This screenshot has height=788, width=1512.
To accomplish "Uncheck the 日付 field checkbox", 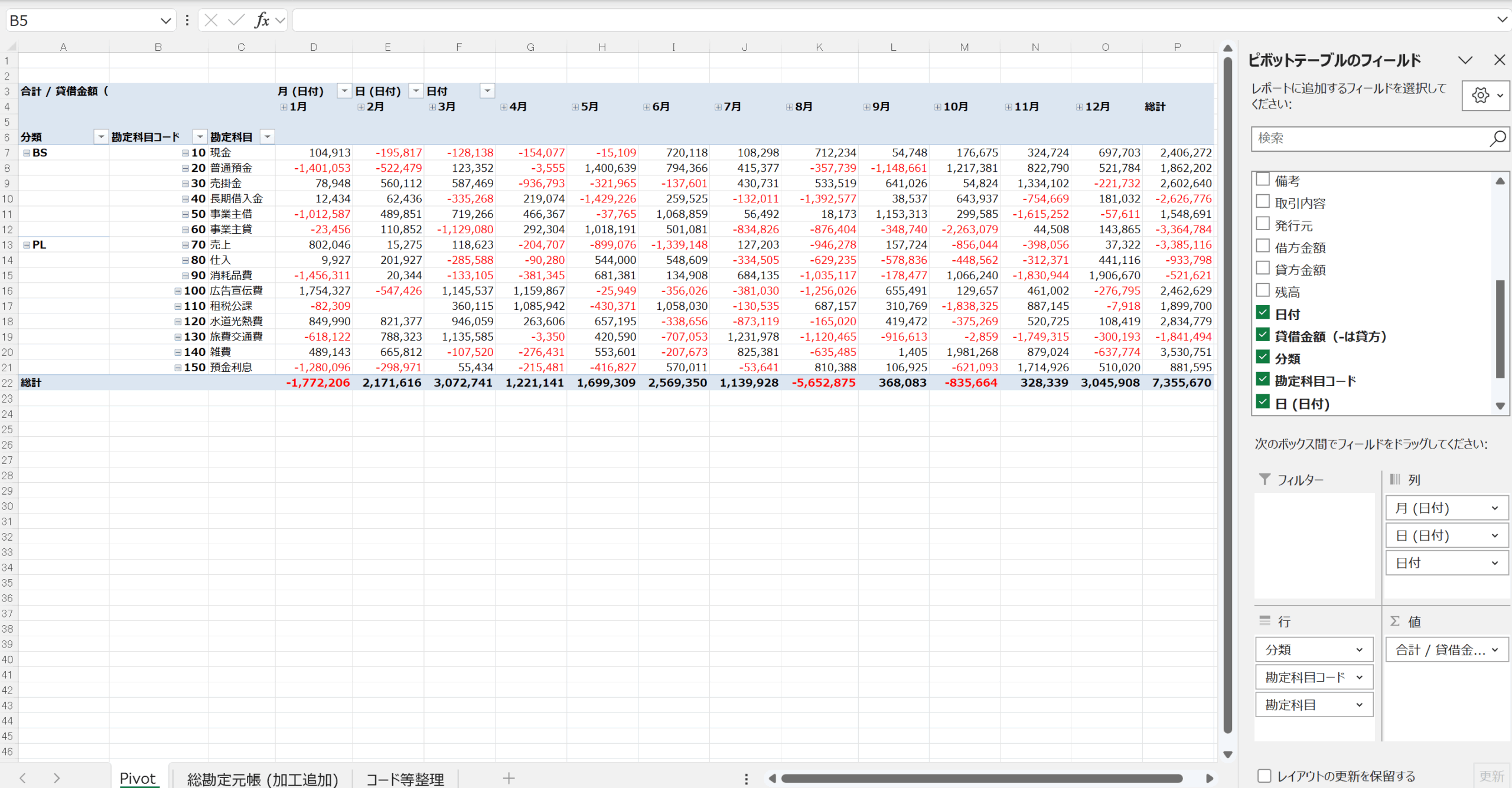I will (x=1263, y=313).
